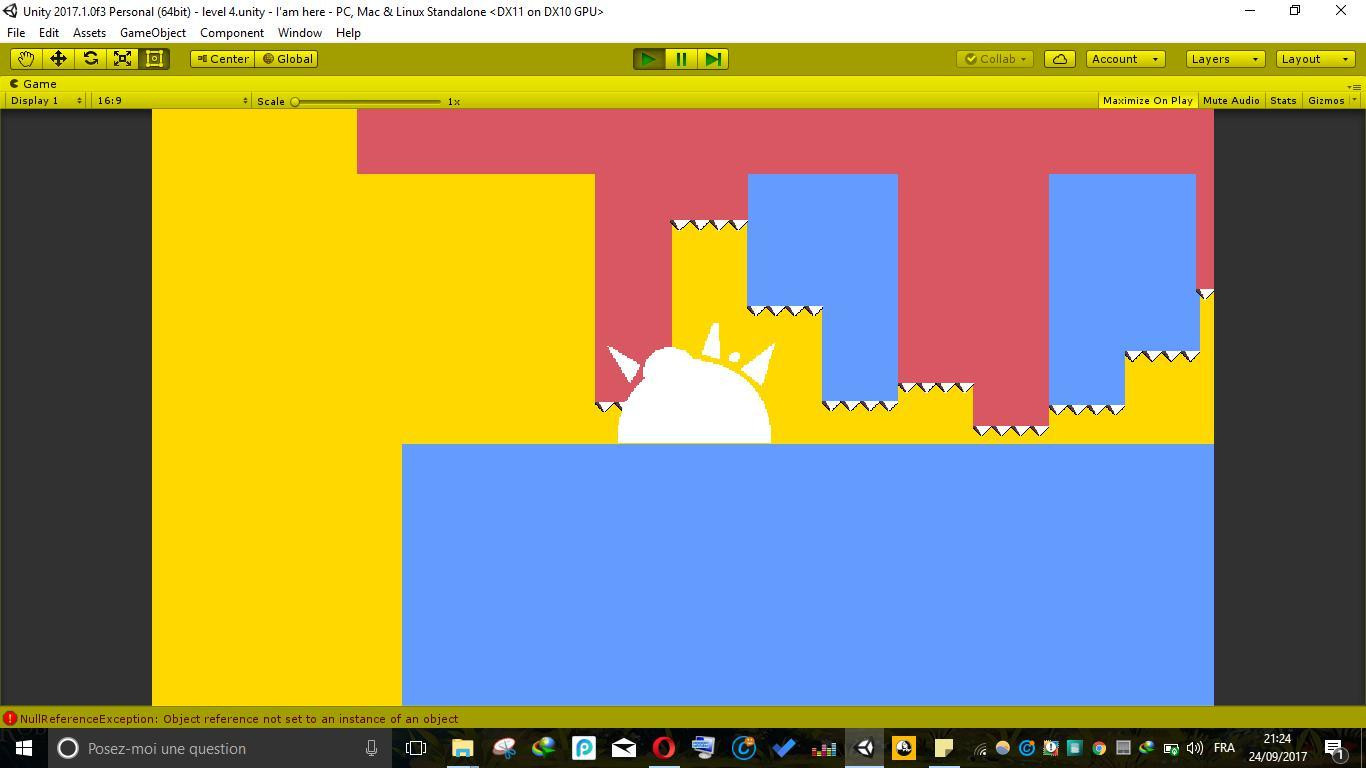Open the 16:9 aspect ratio dropdown
Image resolution: width=1366 pixels, height=768 pixels.
click(x=171, y=101)
